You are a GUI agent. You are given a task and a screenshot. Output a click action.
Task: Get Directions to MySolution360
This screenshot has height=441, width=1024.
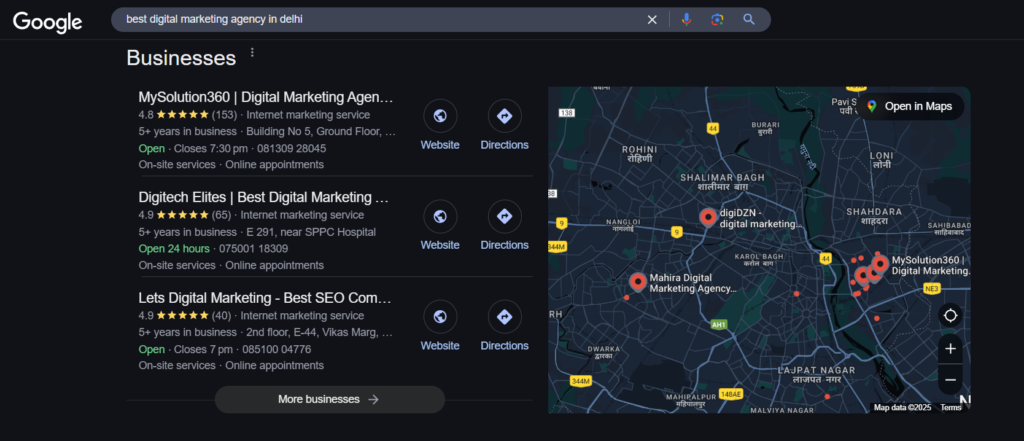pos(504,116)
